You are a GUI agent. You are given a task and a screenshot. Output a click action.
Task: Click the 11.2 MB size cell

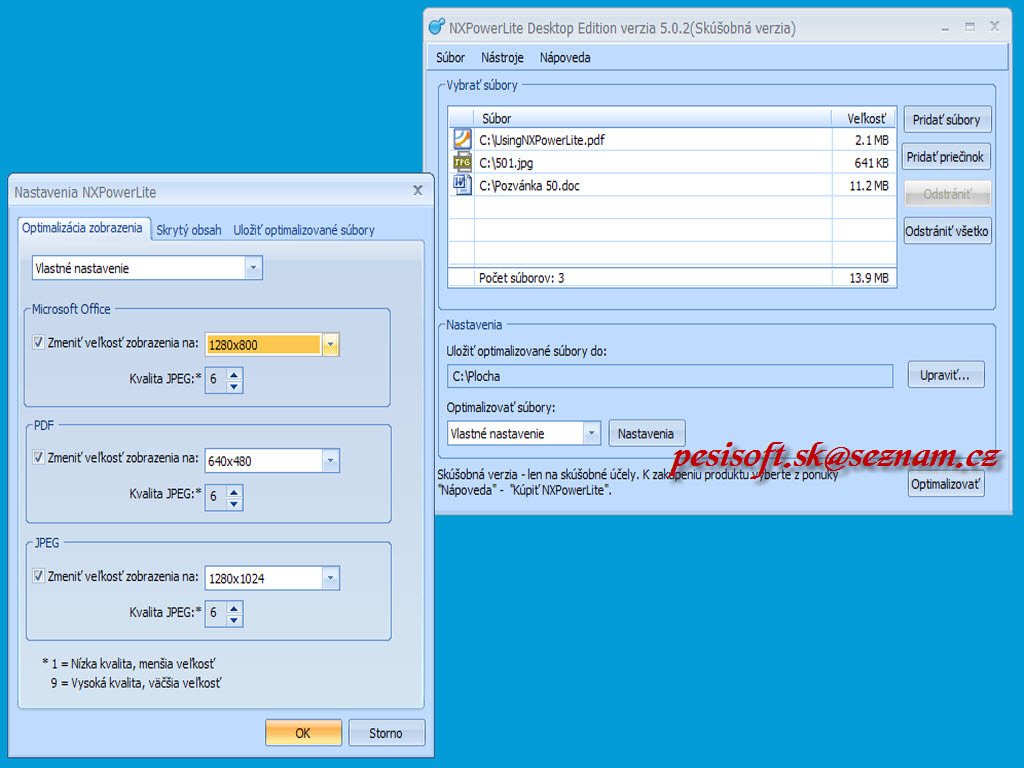tap(864, 185)
